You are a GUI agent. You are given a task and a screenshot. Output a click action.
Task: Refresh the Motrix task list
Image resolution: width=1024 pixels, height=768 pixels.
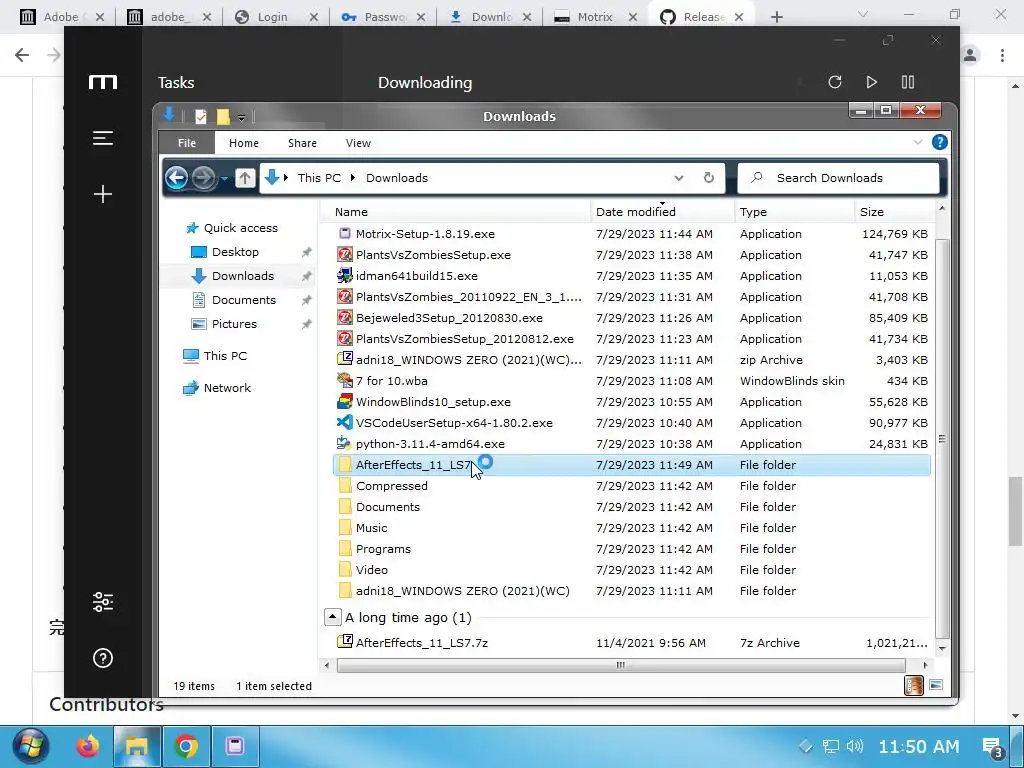(x=835, y=82)
